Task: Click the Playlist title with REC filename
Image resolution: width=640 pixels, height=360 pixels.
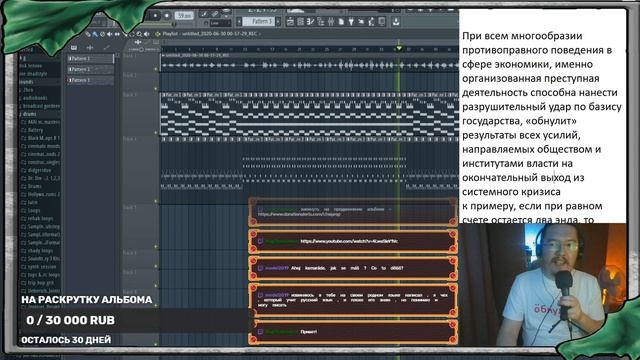Action: click(210, 33)
